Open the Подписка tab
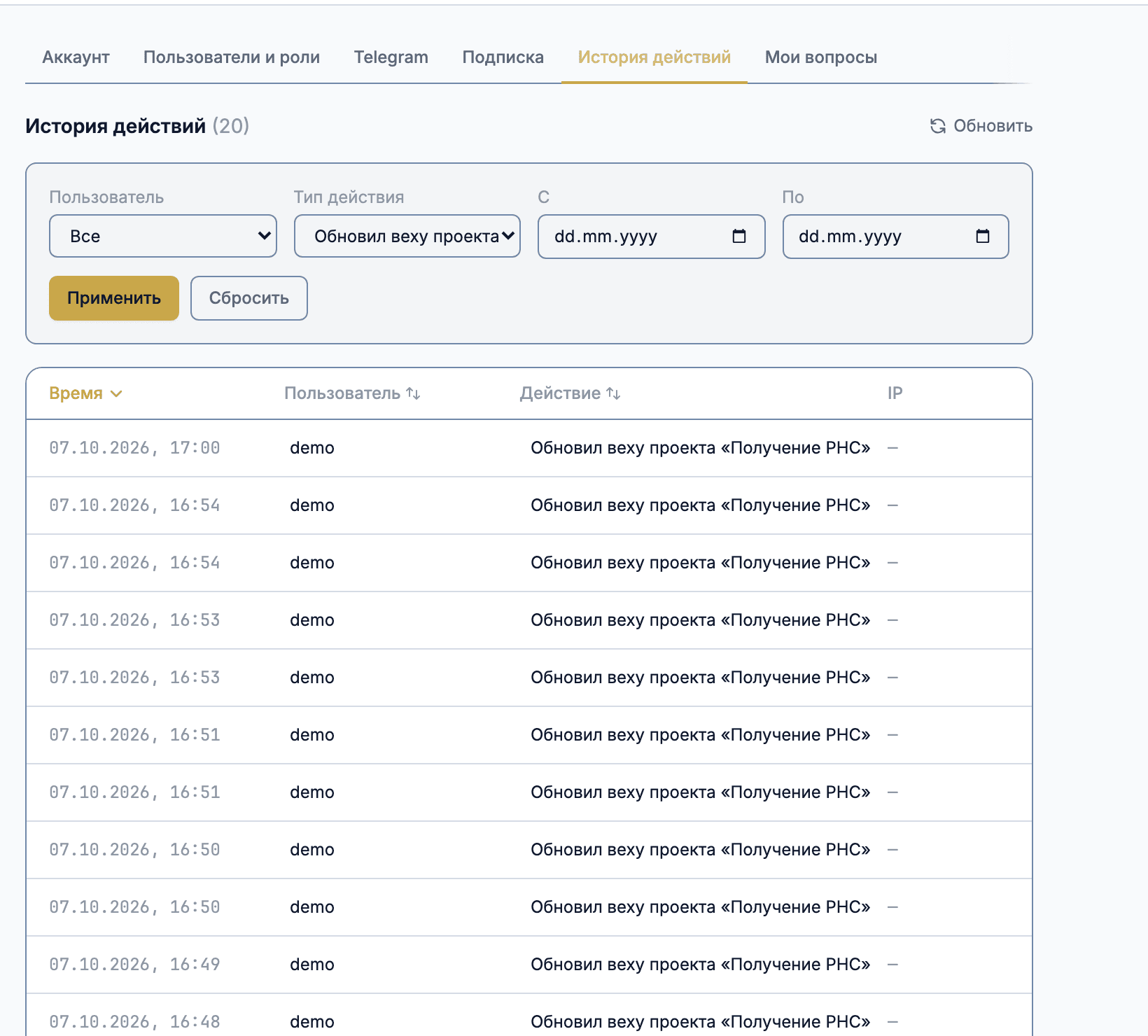 pos(503,57)
